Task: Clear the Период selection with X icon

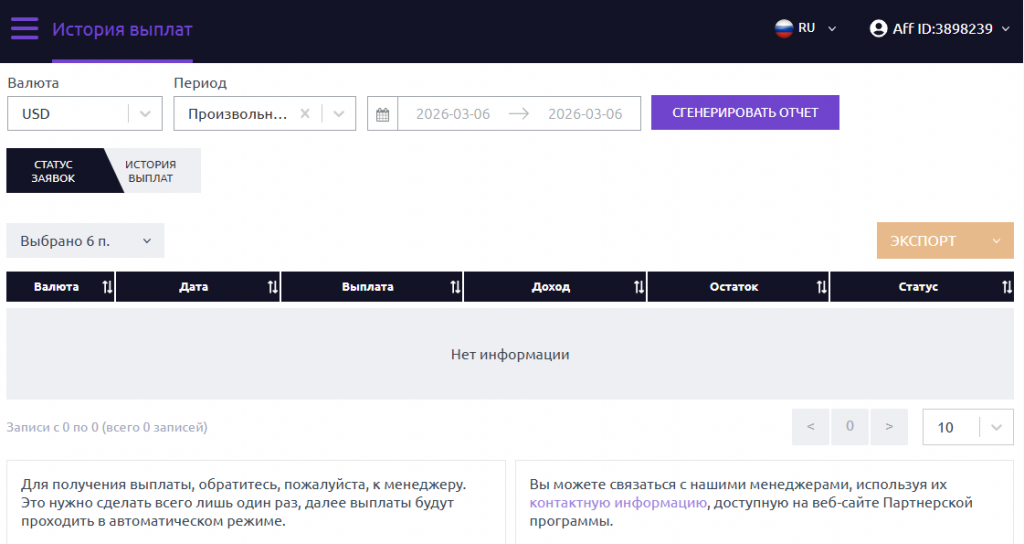Action: 305,114
